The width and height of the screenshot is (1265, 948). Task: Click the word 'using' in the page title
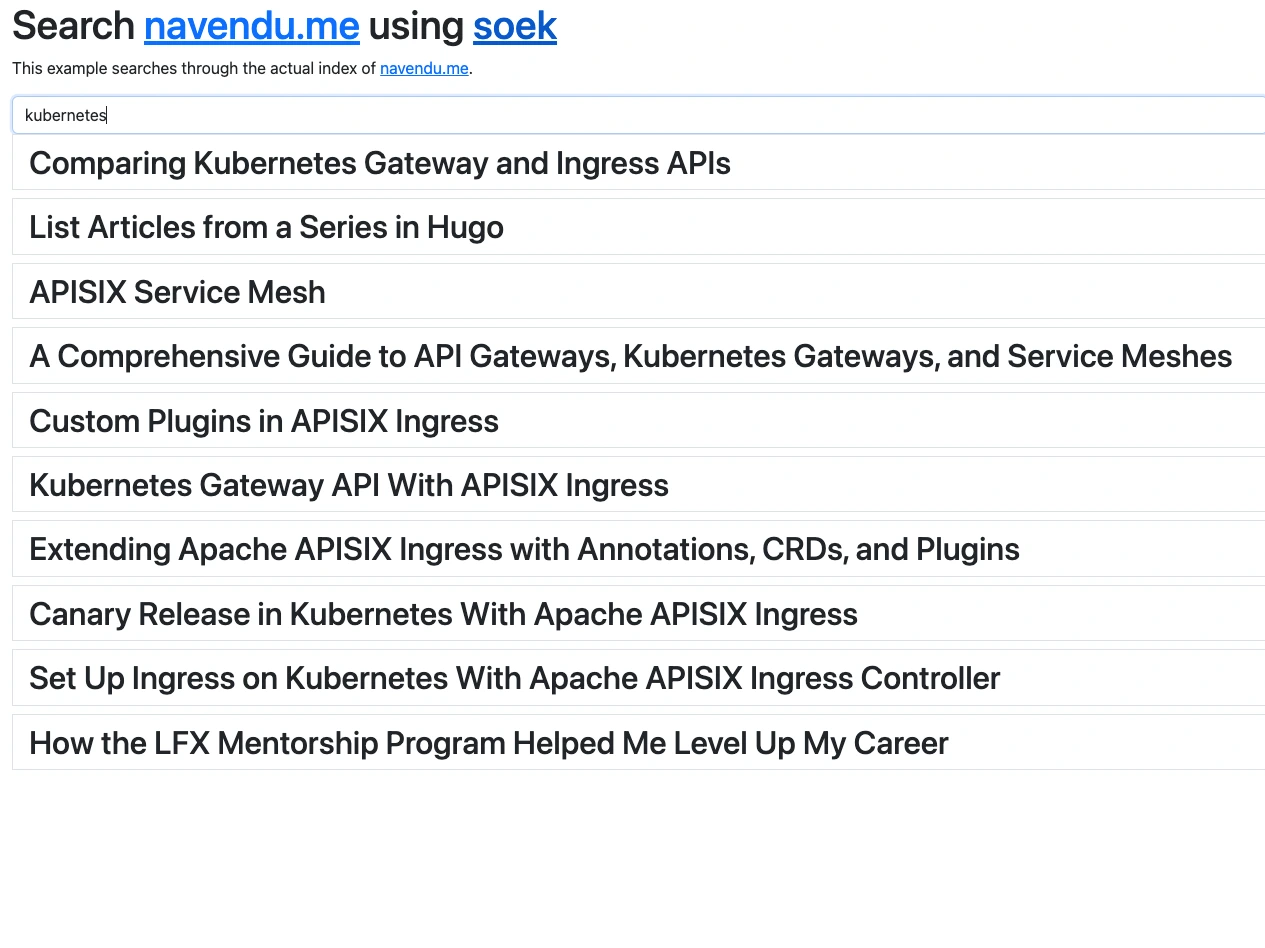(x=416, y=26)
